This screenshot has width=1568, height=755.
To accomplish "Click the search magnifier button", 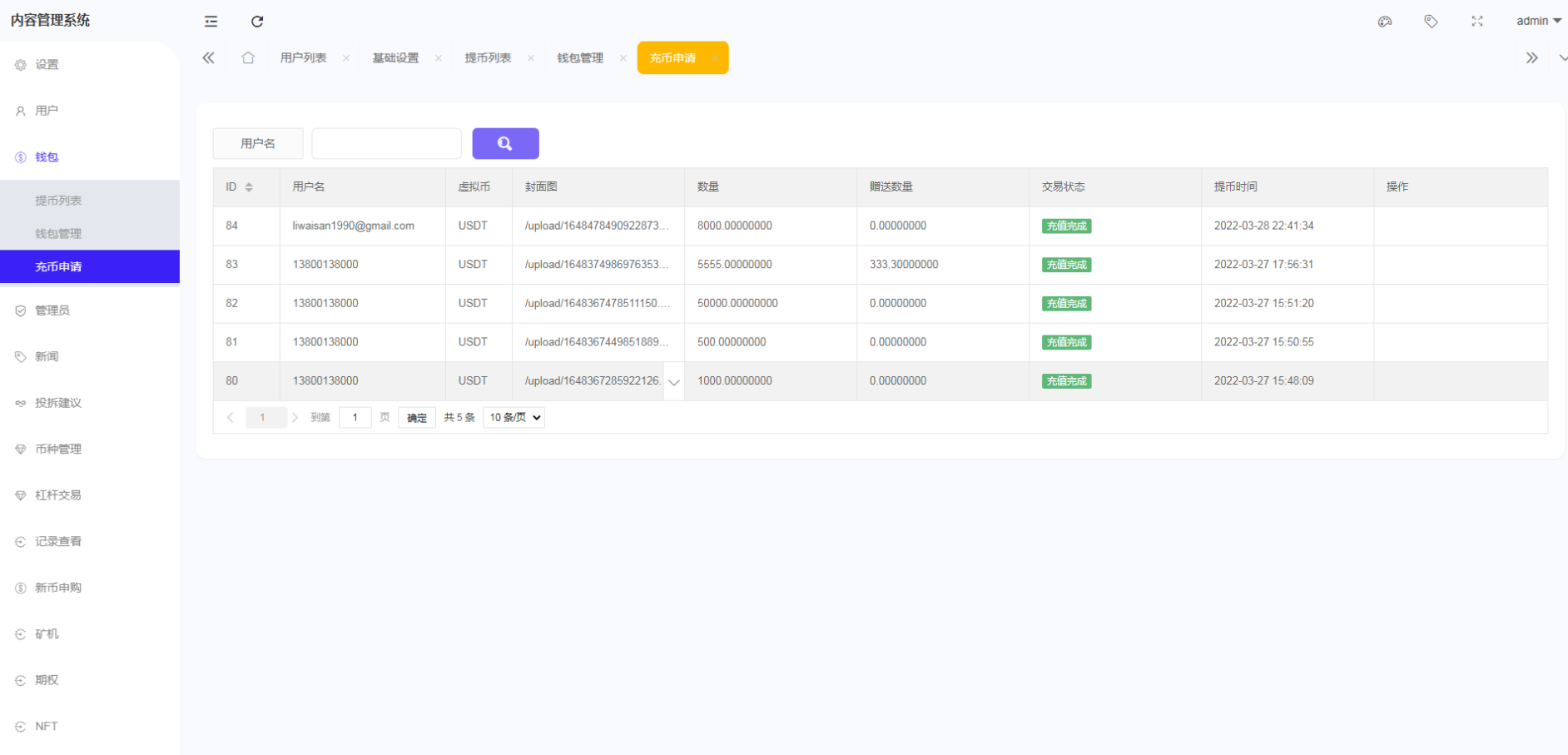I will (505, 143).
